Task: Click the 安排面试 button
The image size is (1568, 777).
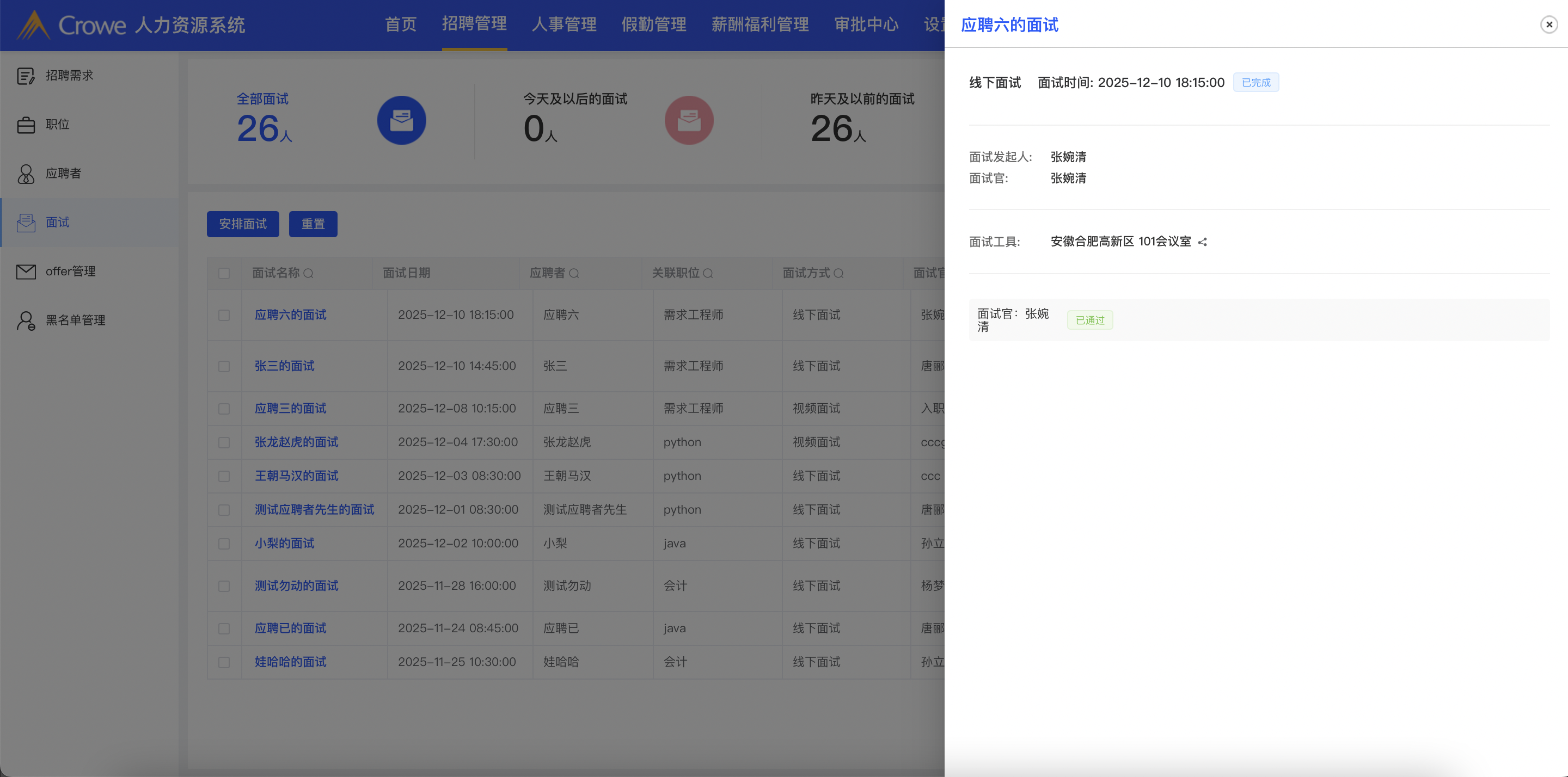Action: click(242, 224)
